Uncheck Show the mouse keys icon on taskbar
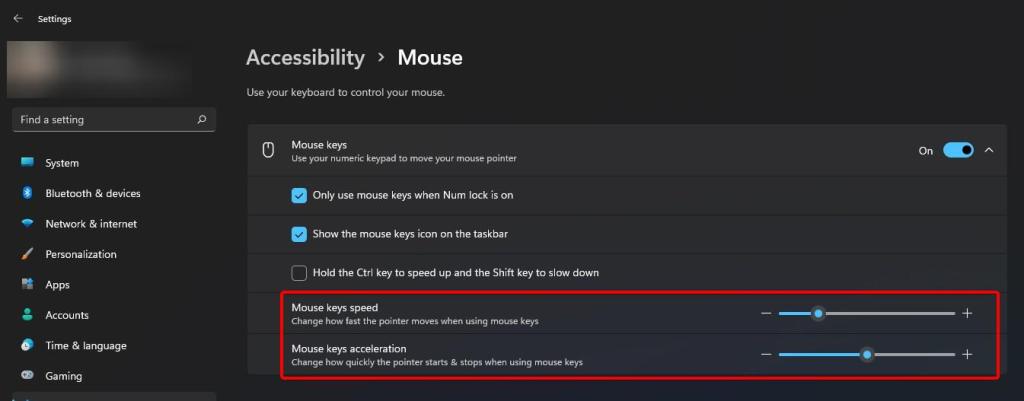1024x401 pixels. click(299, 234)
